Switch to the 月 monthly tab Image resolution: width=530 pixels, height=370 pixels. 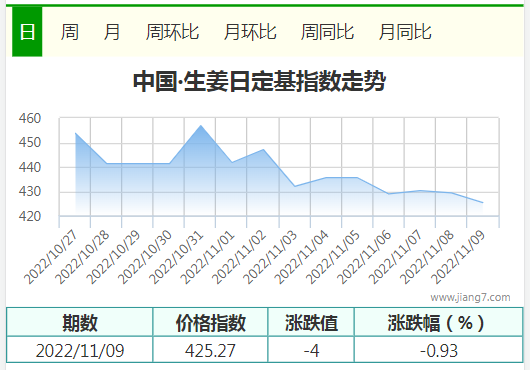112,32
